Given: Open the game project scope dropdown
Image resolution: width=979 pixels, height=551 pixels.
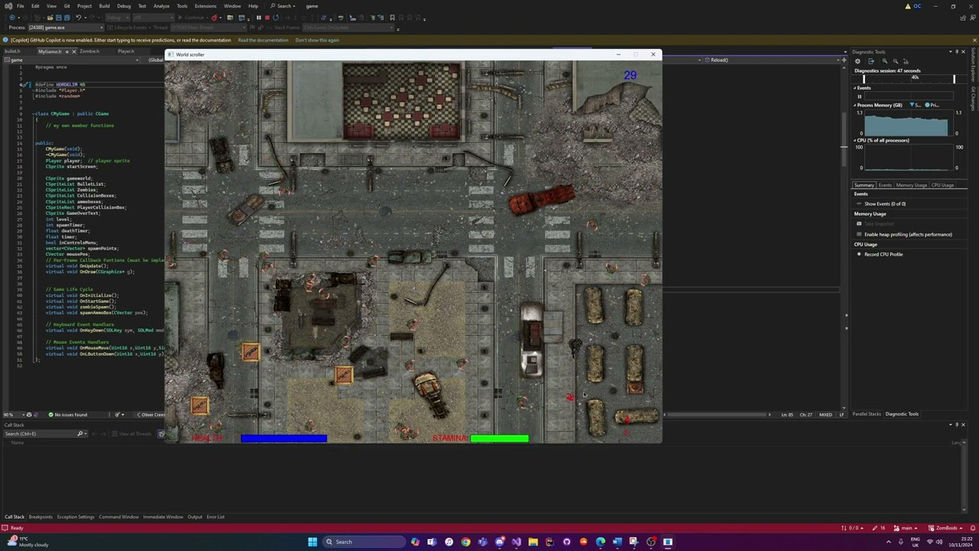Looking at the screenshot, I should 74,60.
